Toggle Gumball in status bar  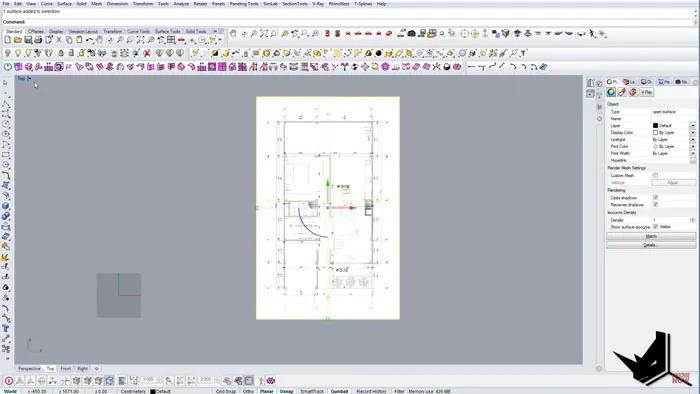339,391
